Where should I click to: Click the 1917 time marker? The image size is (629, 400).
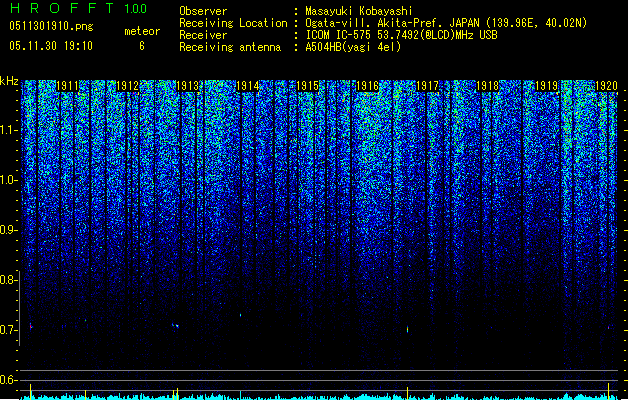(x=428, y=86)
